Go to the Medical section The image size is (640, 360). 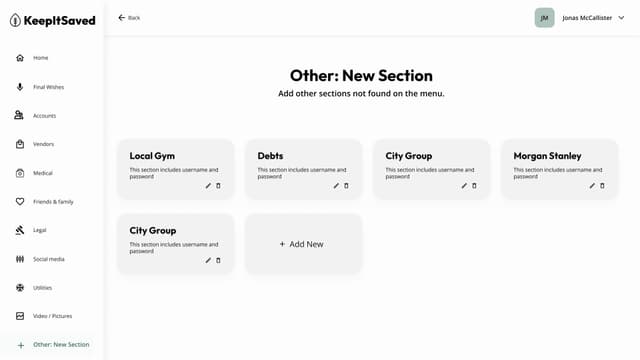click(43, 173)
